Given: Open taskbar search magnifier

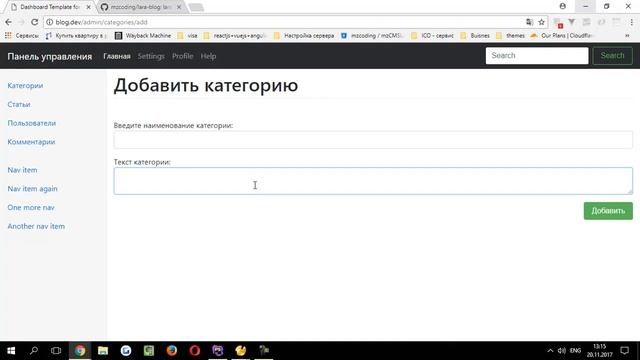Looking at the screenshot, I should 34,351.
